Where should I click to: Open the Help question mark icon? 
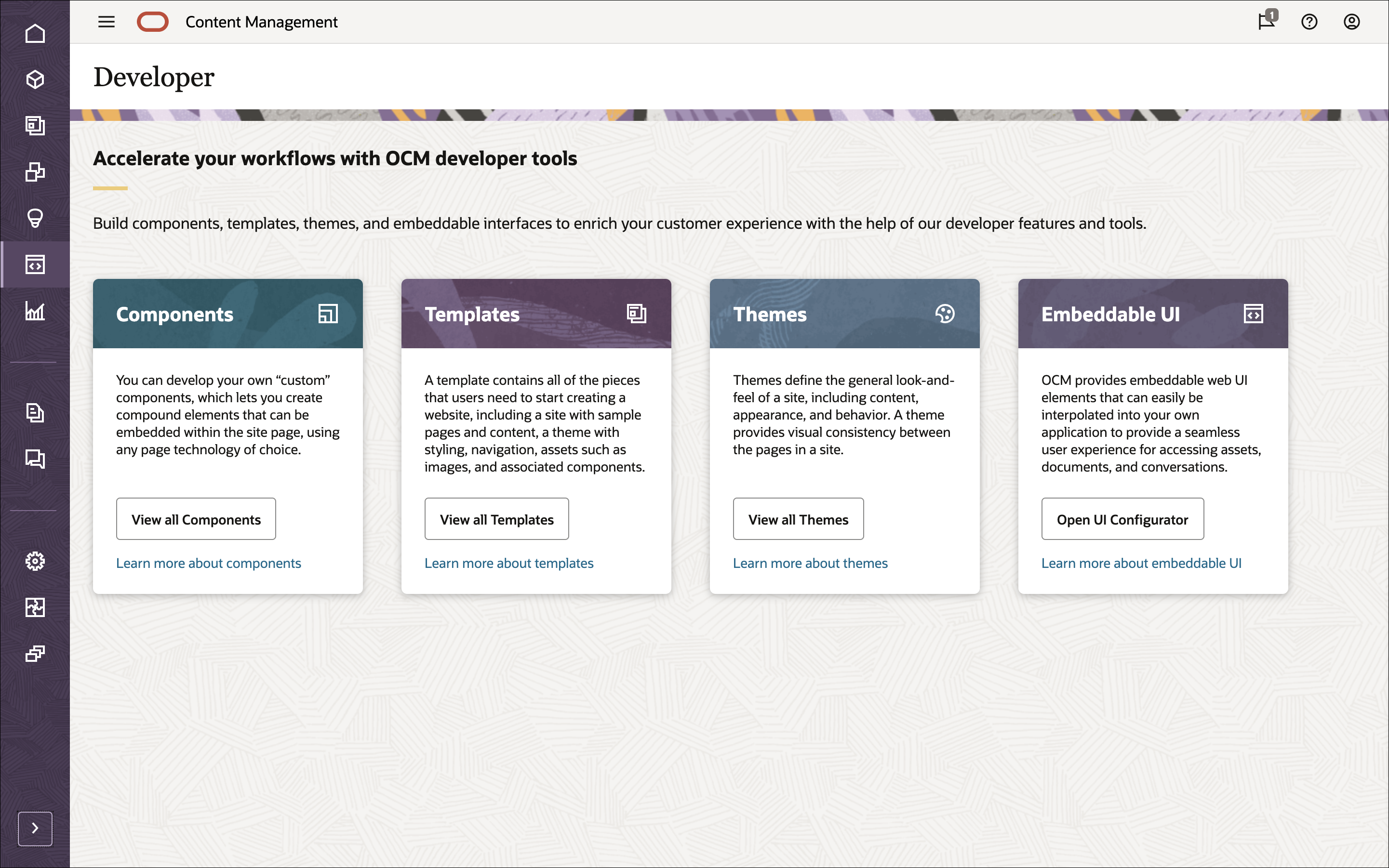click(1309, 22)
